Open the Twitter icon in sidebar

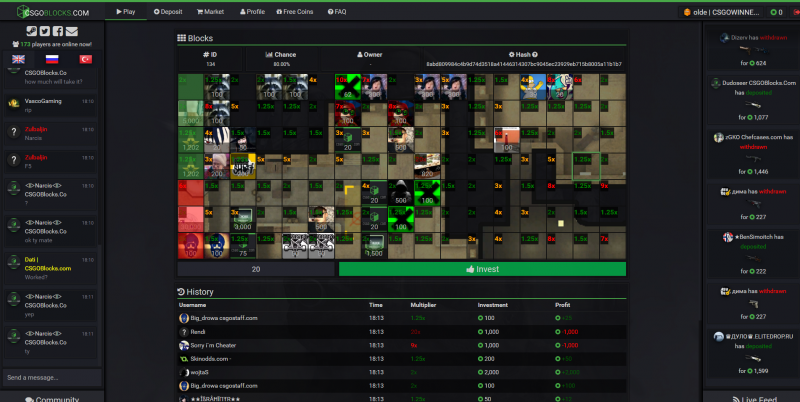[45, 31]
